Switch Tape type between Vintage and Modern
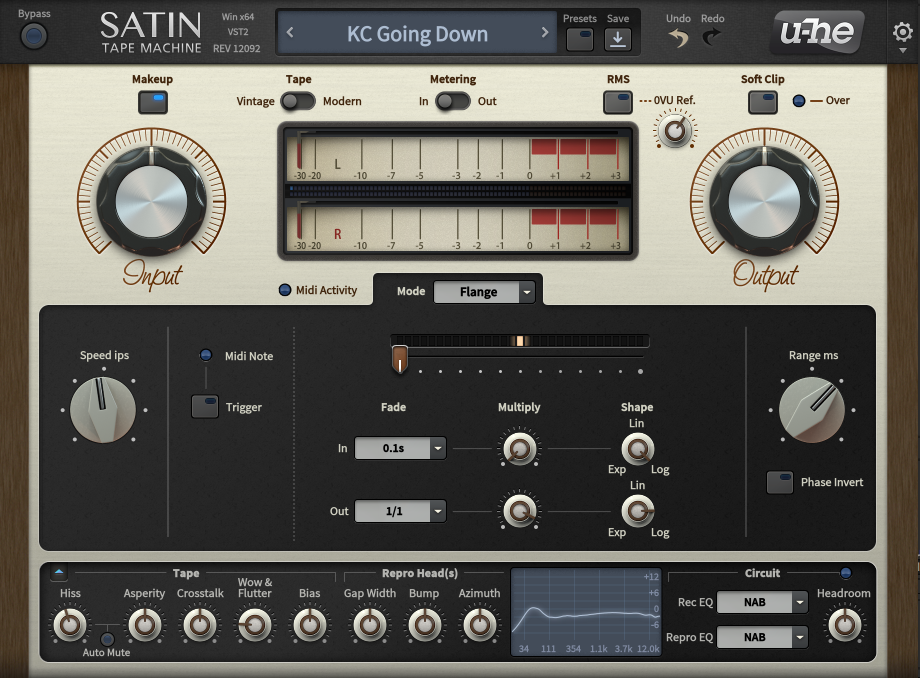 (298, 101)
